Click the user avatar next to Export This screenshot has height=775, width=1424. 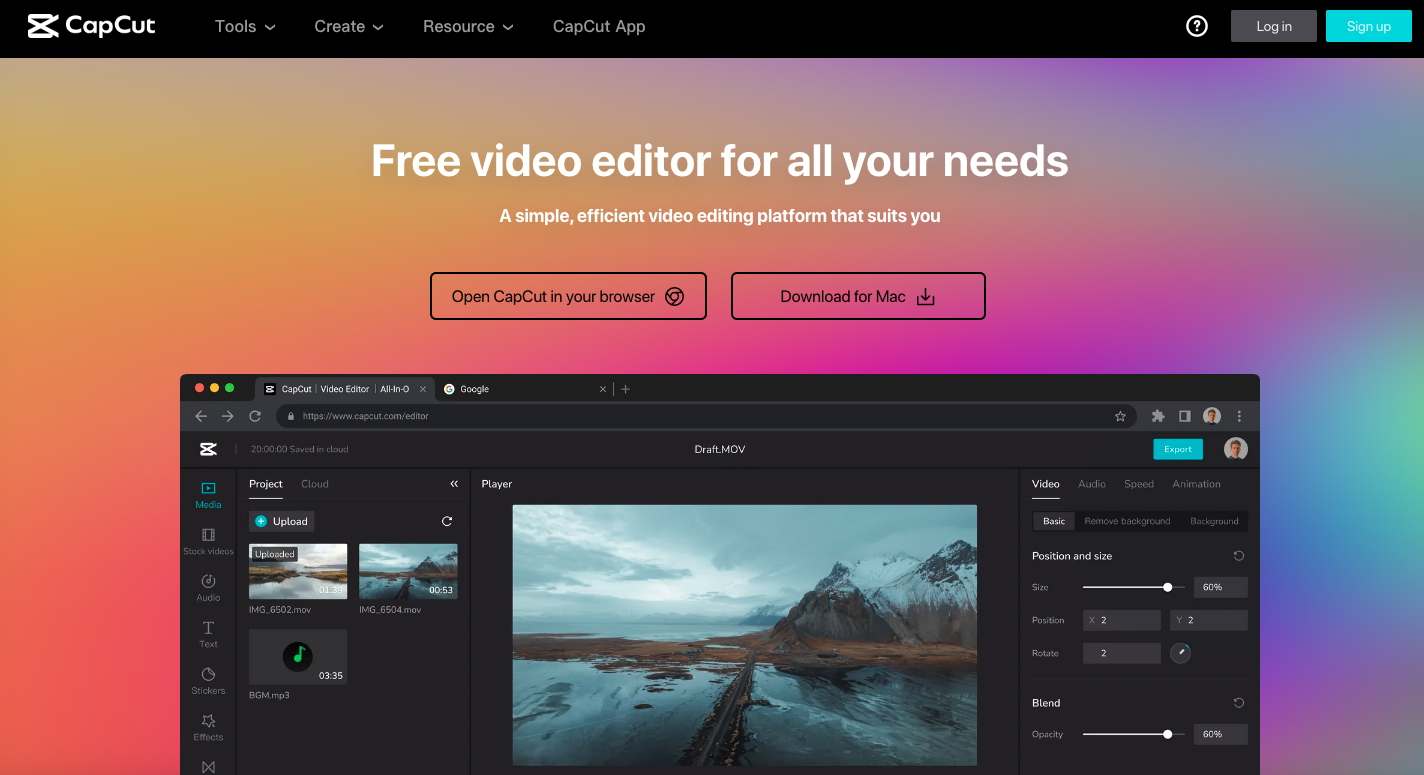point(1236,449)
